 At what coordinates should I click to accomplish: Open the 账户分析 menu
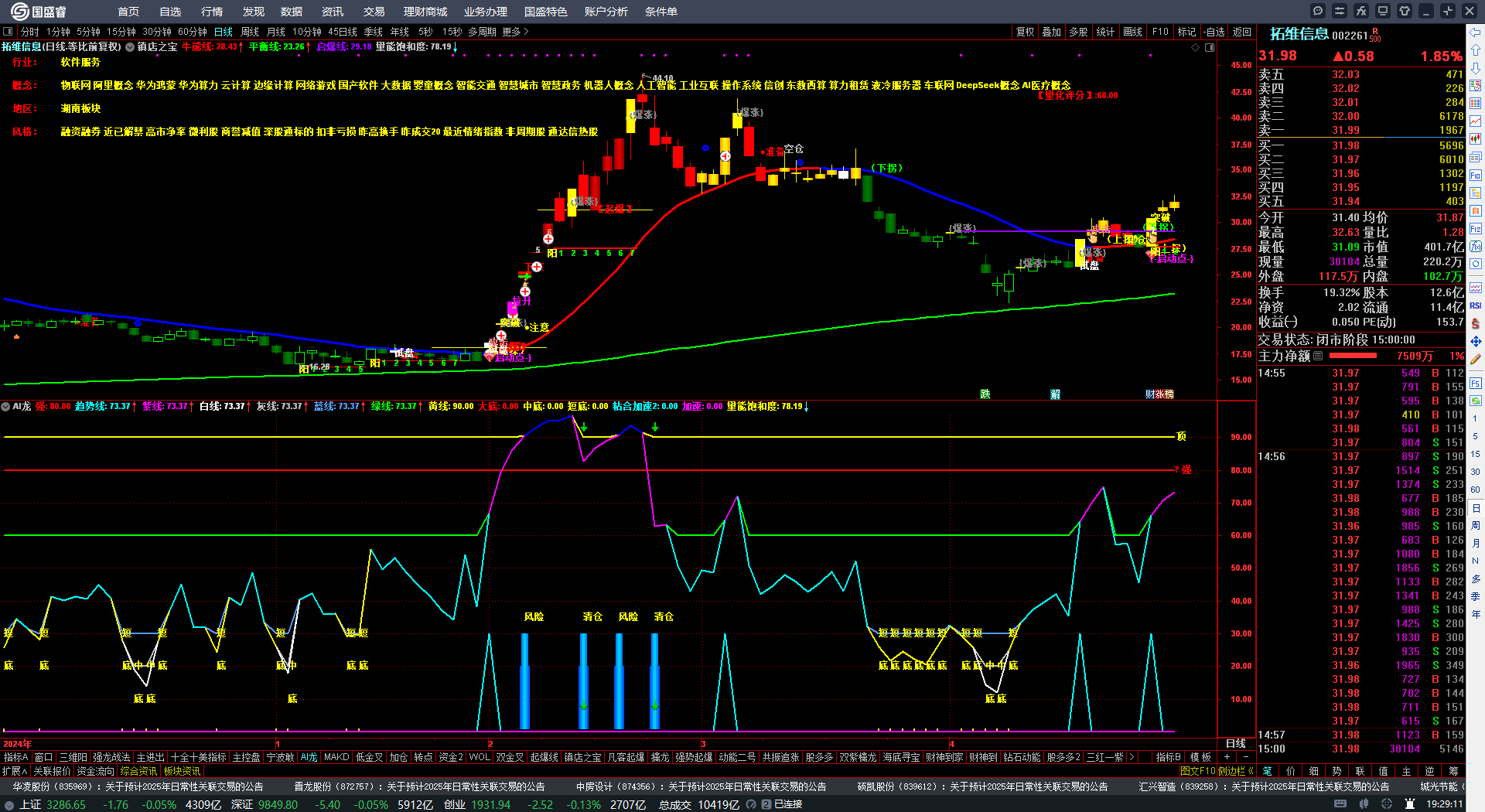pos(606,12)
